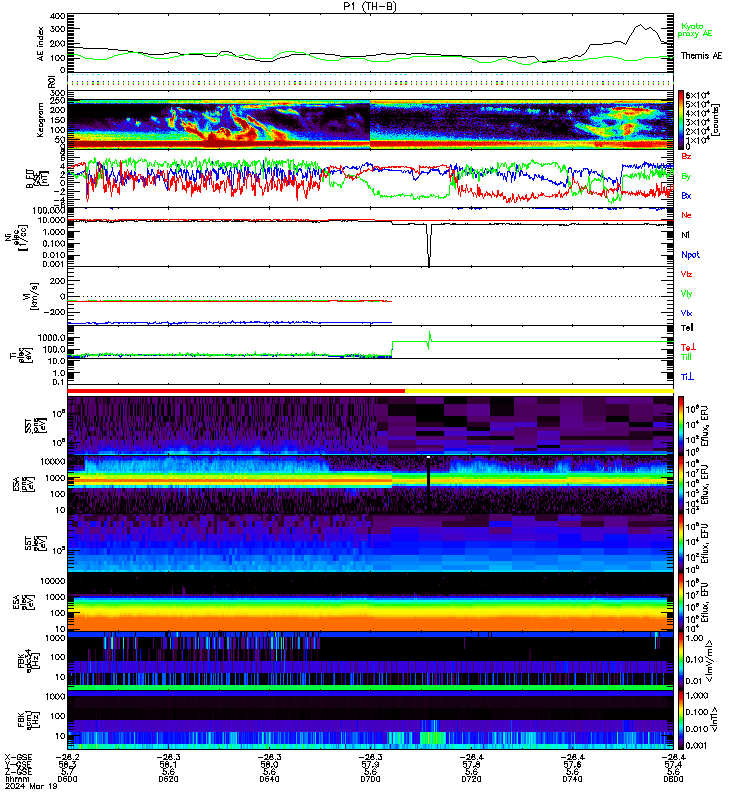This screenshot has height=800, width=750.
Task: Click the 0600 time tick label
Action: 67,779
